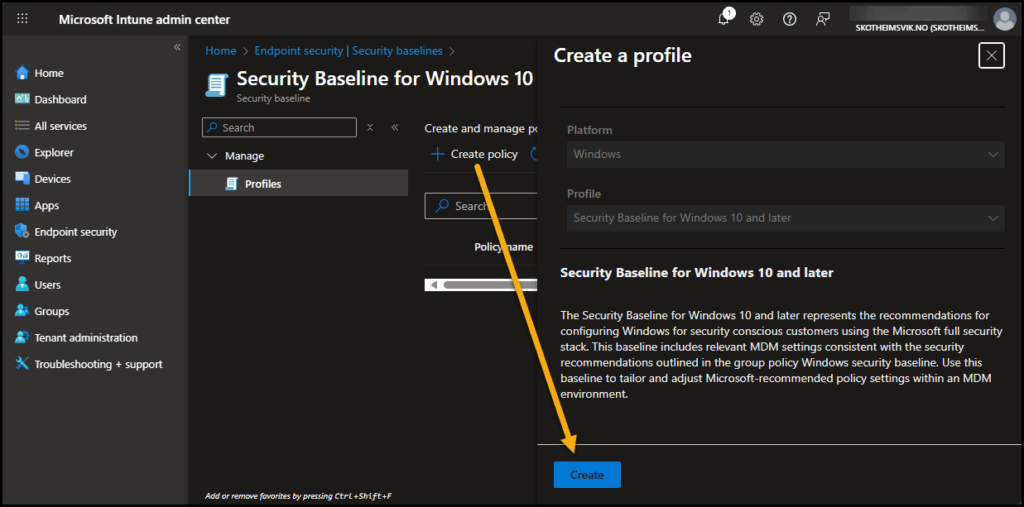Open the Settings gear icon
The height and width of the screenshot is (507, 1024).
[756, 19]
